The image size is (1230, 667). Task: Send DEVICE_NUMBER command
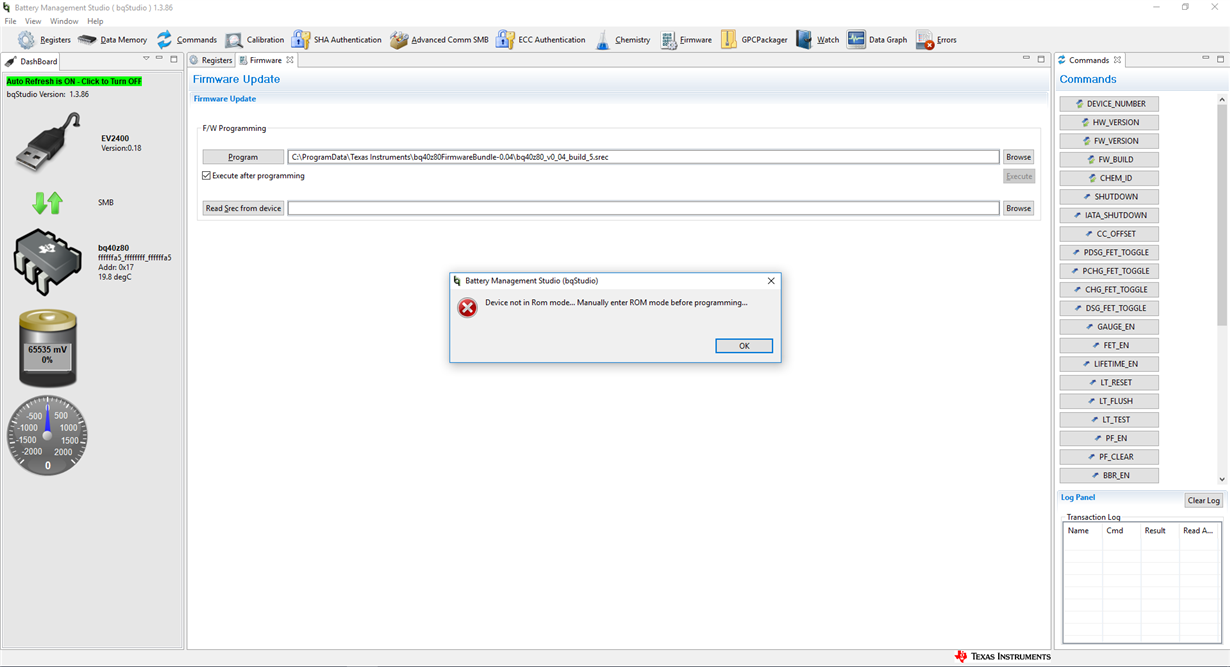point(1109,104)
